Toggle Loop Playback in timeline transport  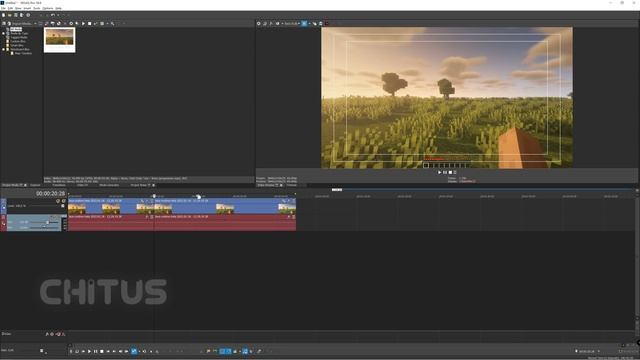77,351
